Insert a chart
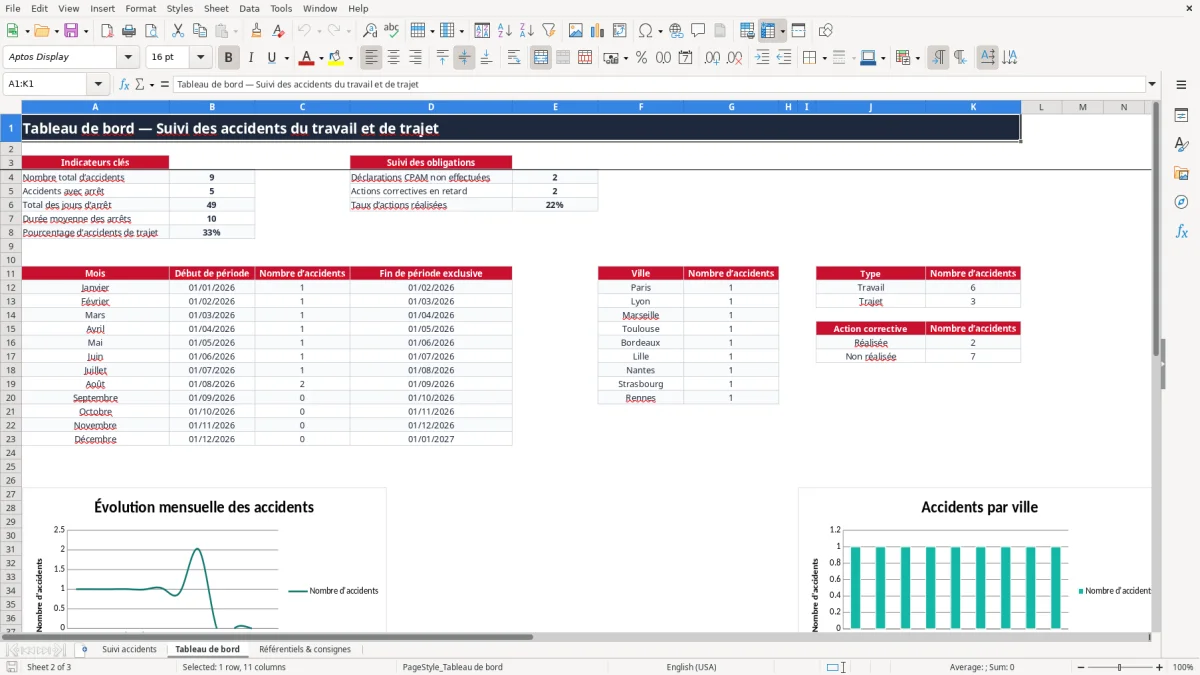 598,31
